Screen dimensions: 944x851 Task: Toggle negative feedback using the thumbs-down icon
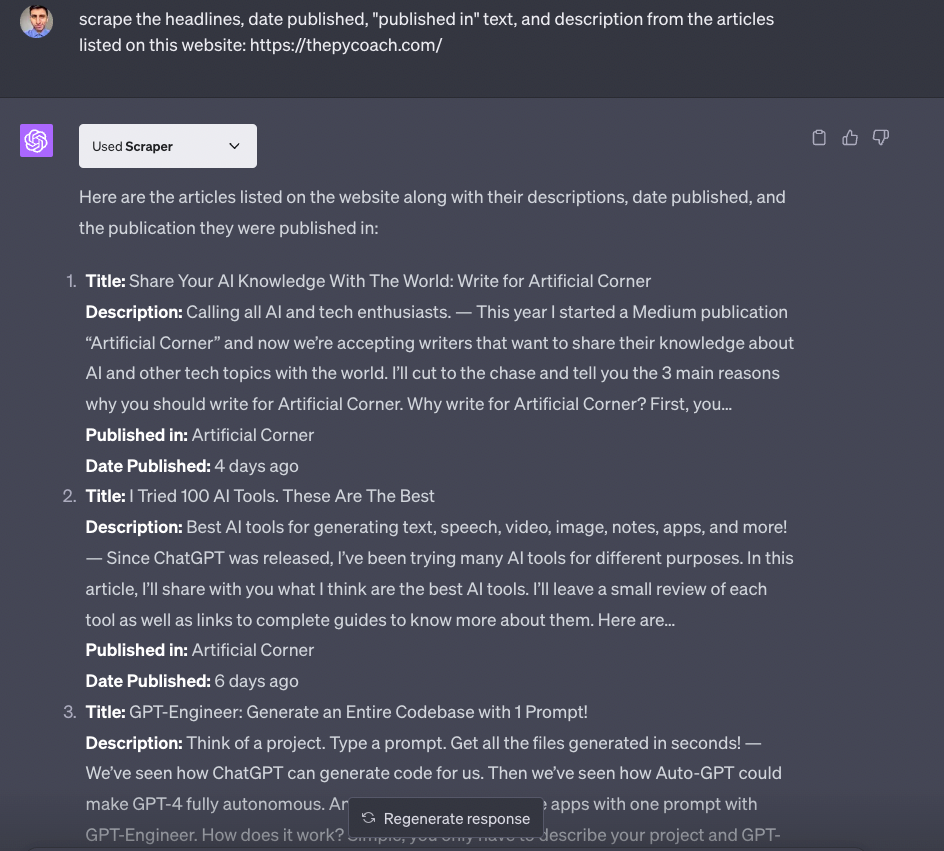(x=881, y=137)
